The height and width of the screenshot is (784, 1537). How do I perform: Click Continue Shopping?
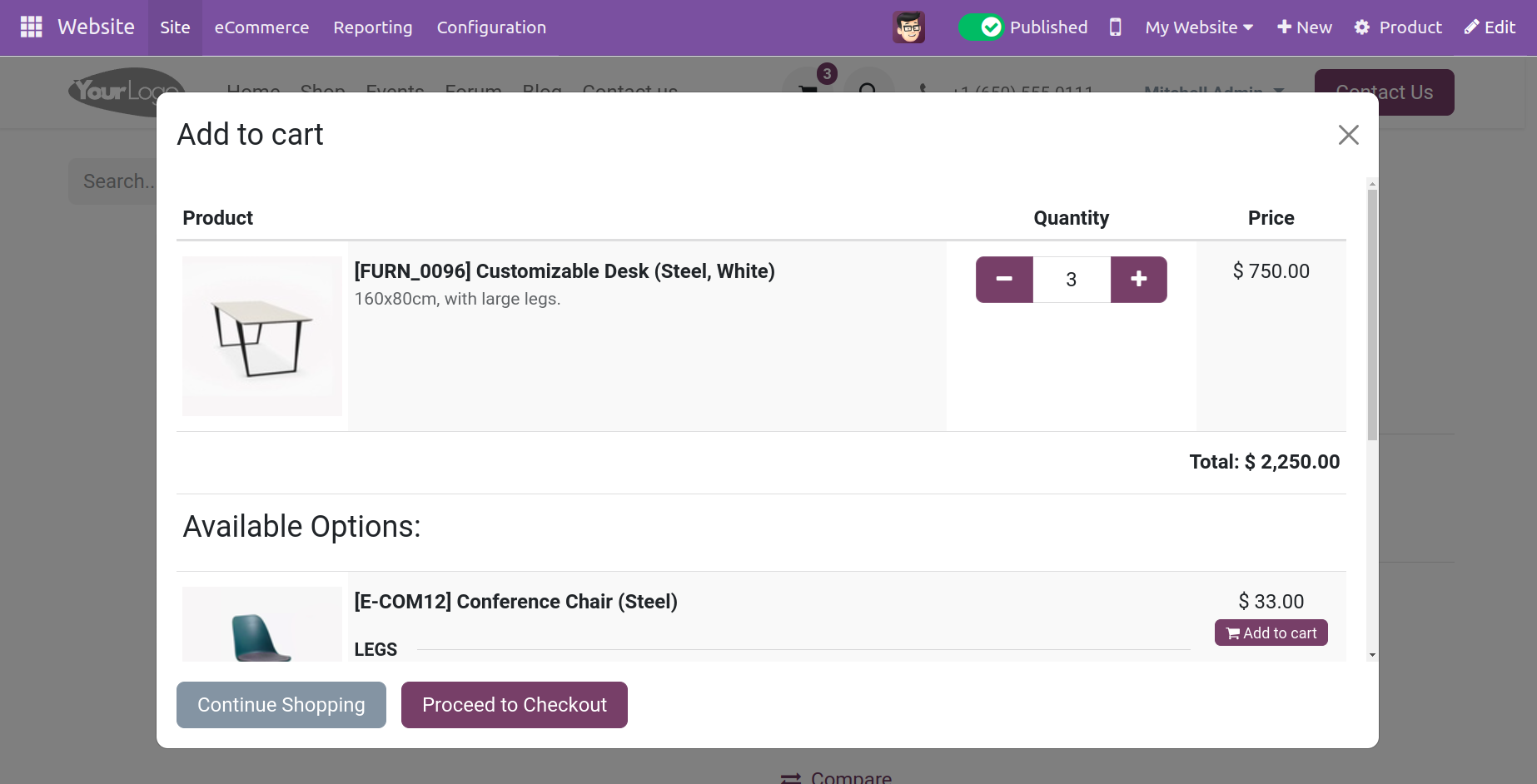point(281,704)
